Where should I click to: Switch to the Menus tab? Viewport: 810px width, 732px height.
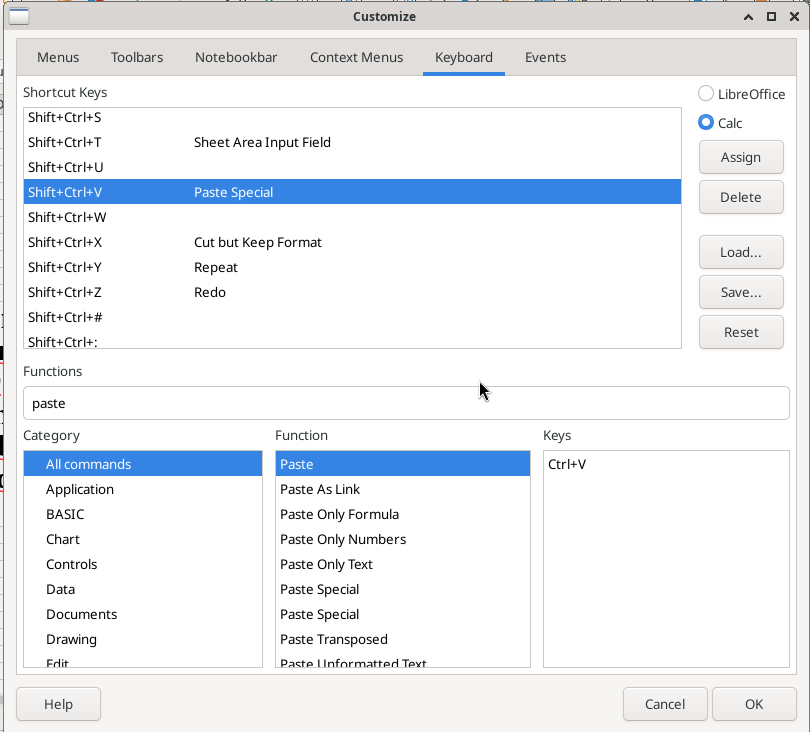(58, 57)
